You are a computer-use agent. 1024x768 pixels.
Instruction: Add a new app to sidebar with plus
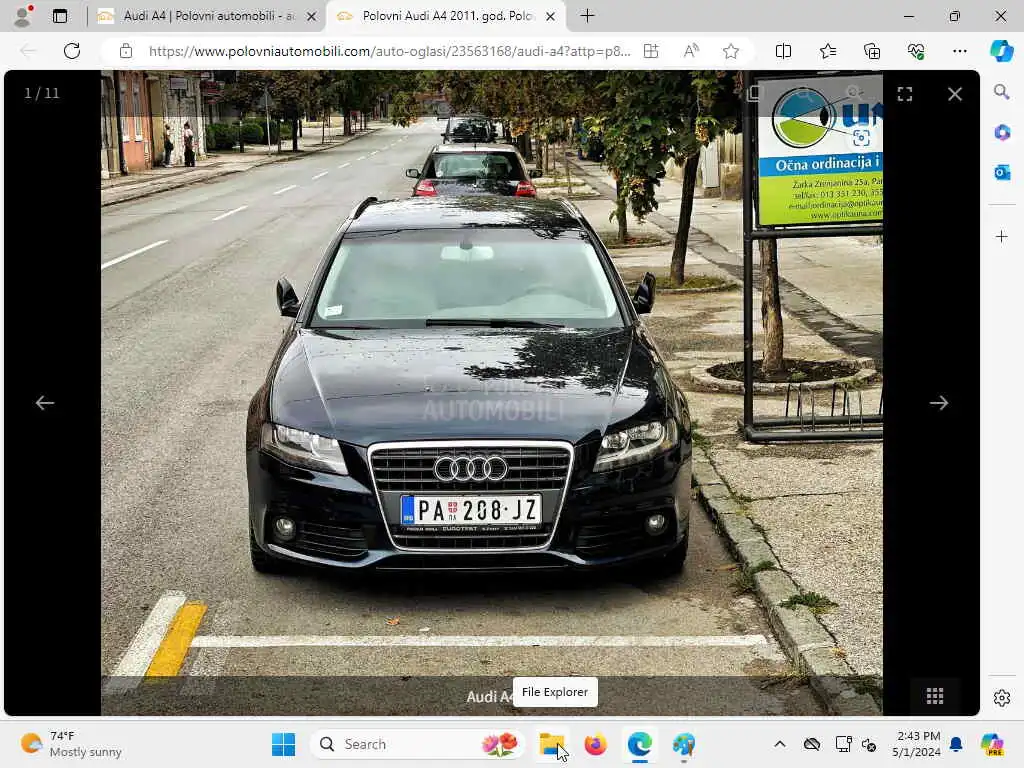(x=1001, y=236)
